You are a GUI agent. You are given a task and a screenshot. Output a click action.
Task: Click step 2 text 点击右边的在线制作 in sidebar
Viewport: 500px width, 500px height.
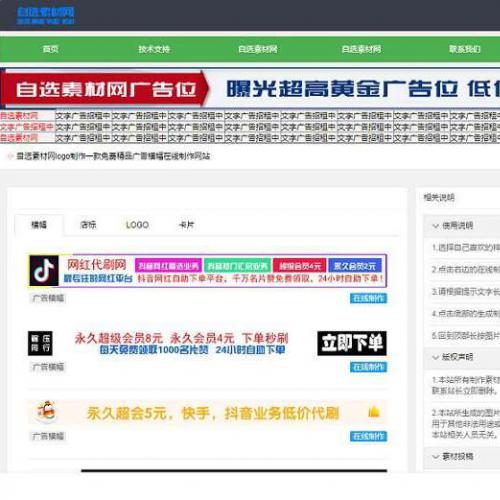point(466,269)
